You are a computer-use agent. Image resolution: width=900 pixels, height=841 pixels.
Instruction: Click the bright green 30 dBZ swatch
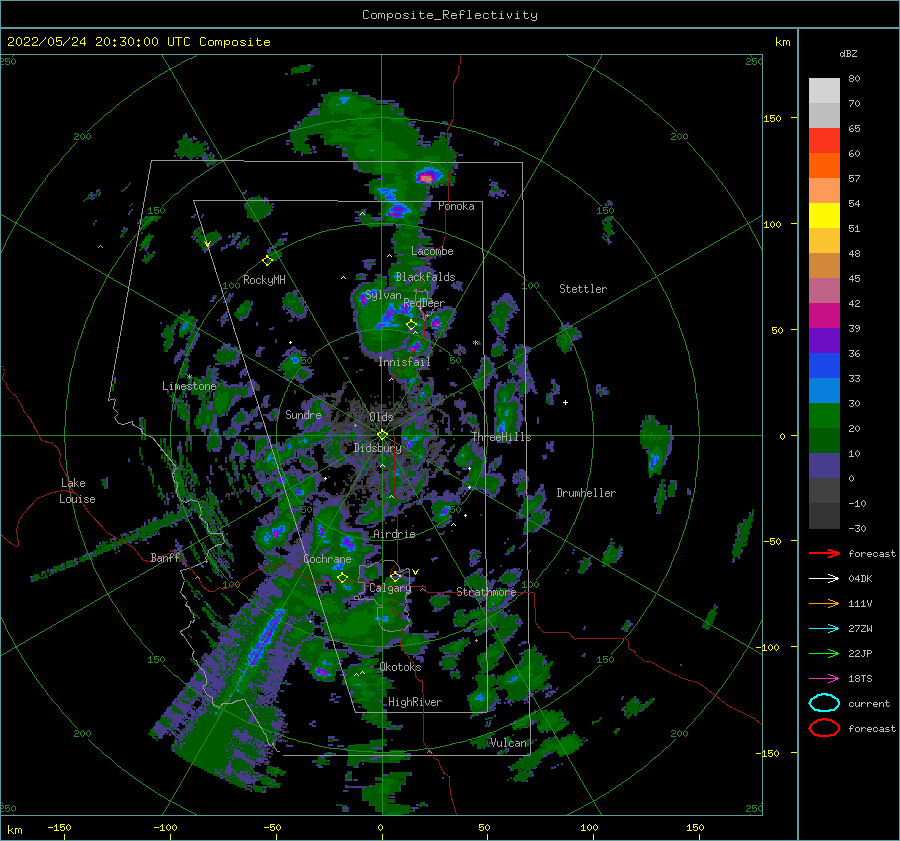click(x=824, y=416)
